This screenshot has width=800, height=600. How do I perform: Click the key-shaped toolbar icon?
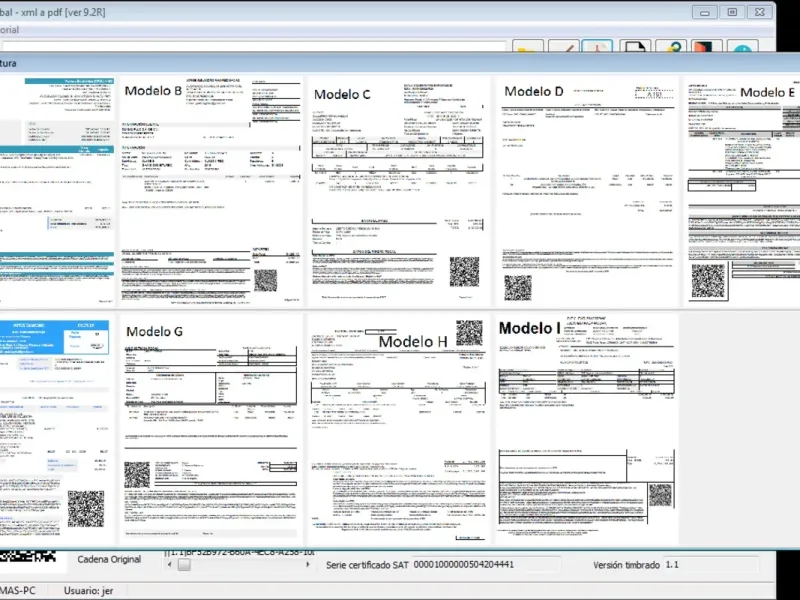(x=671, y=46)
